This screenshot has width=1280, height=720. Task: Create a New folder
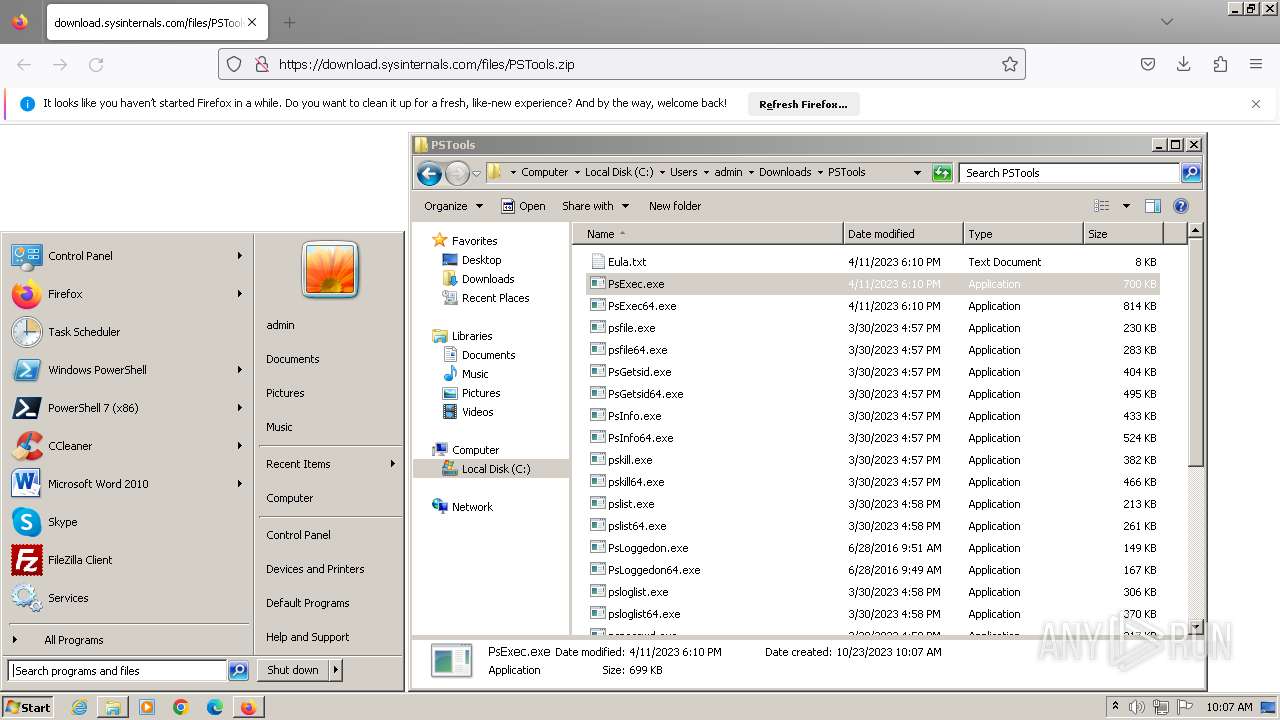point(675,206)
